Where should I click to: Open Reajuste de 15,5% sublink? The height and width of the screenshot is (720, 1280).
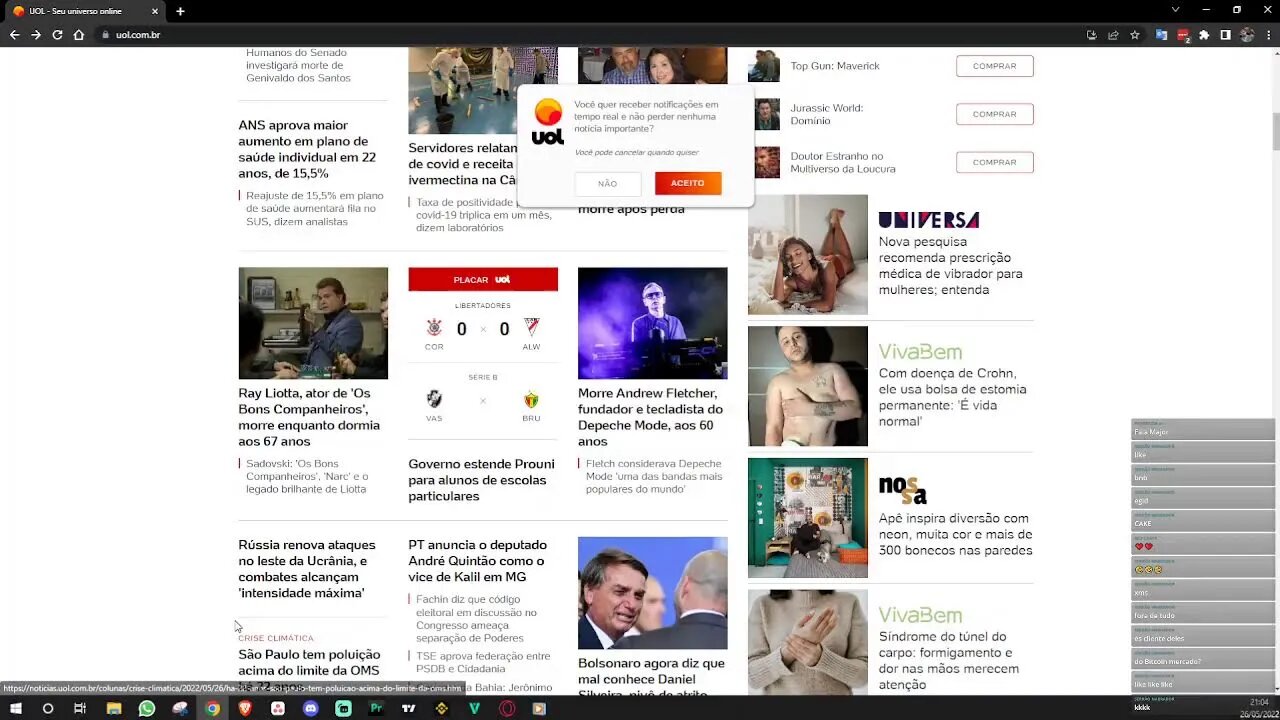tap(314, 208)
